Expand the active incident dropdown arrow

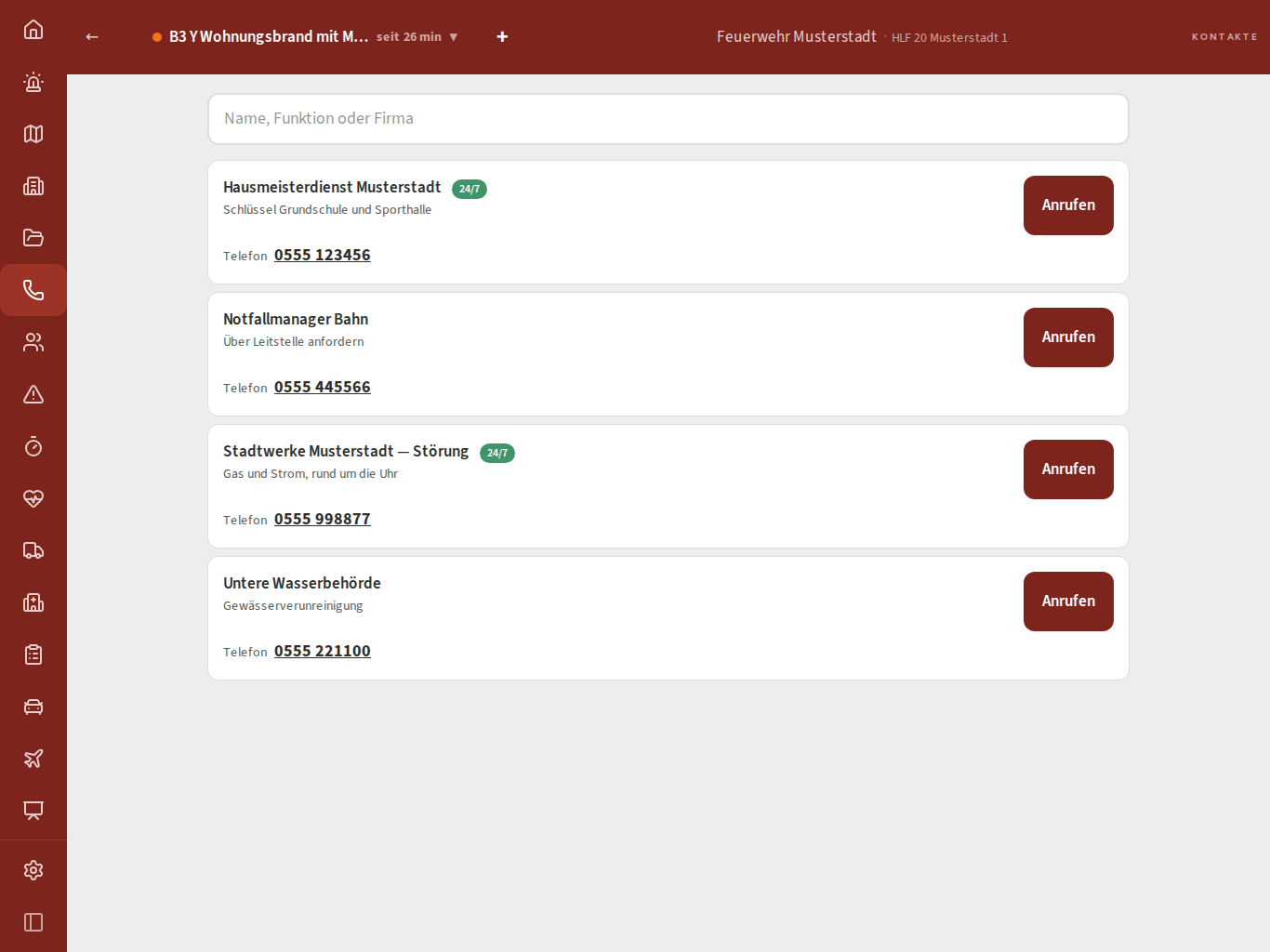point(454,37)
